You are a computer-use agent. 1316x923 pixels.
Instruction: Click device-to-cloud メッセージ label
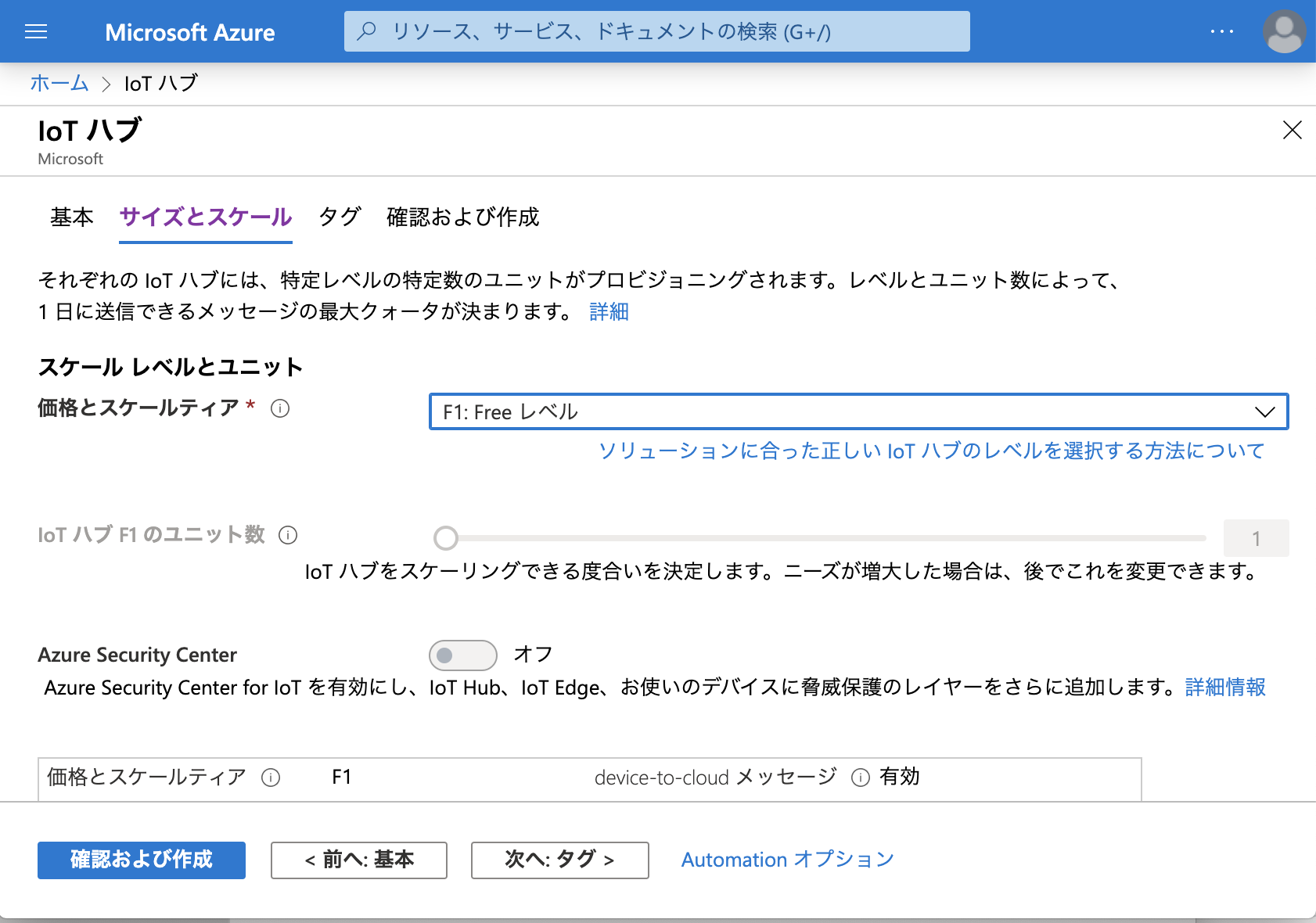click(x=715, y=778)
